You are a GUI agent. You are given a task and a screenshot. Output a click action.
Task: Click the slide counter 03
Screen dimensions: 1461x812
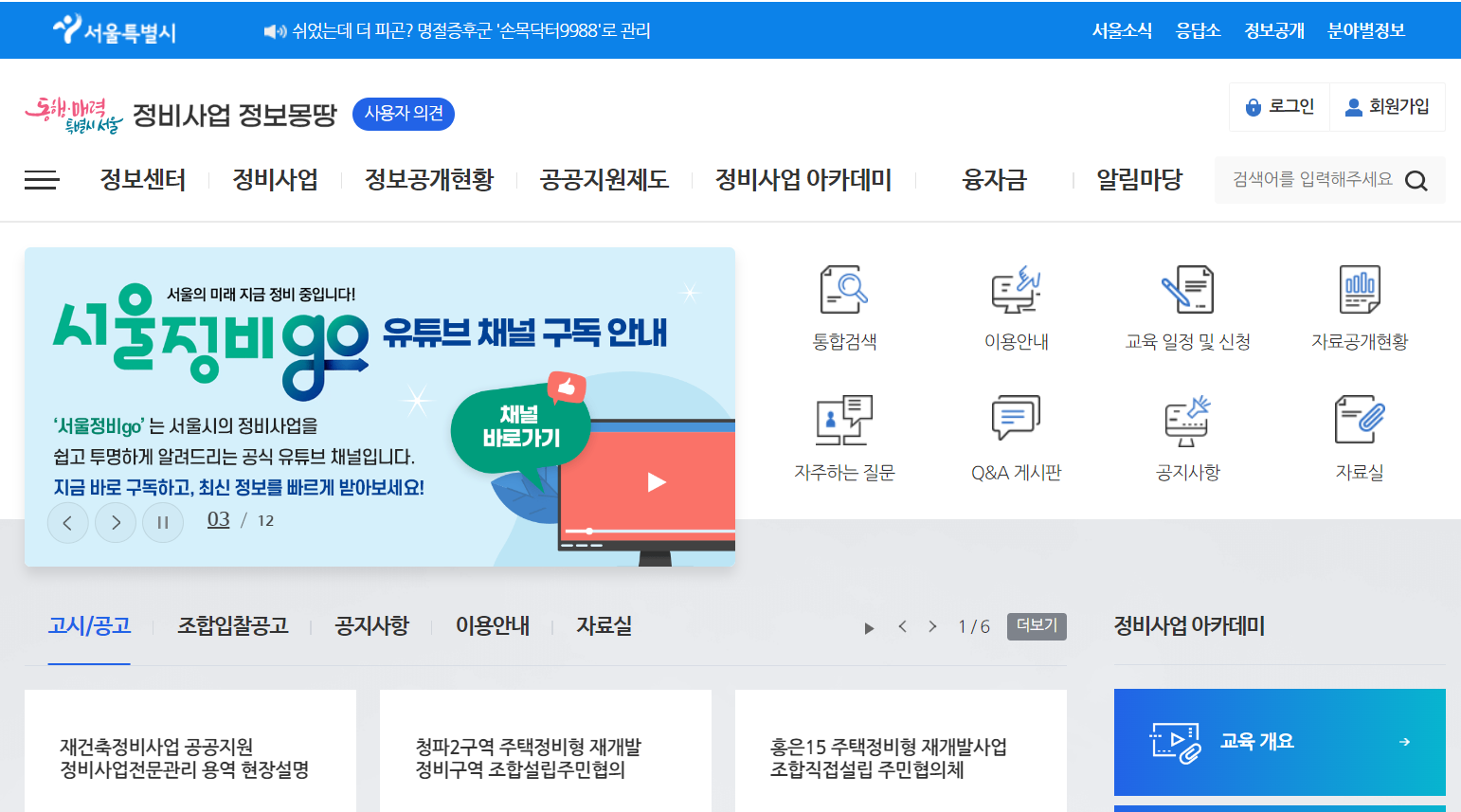(x=219, y=520)
